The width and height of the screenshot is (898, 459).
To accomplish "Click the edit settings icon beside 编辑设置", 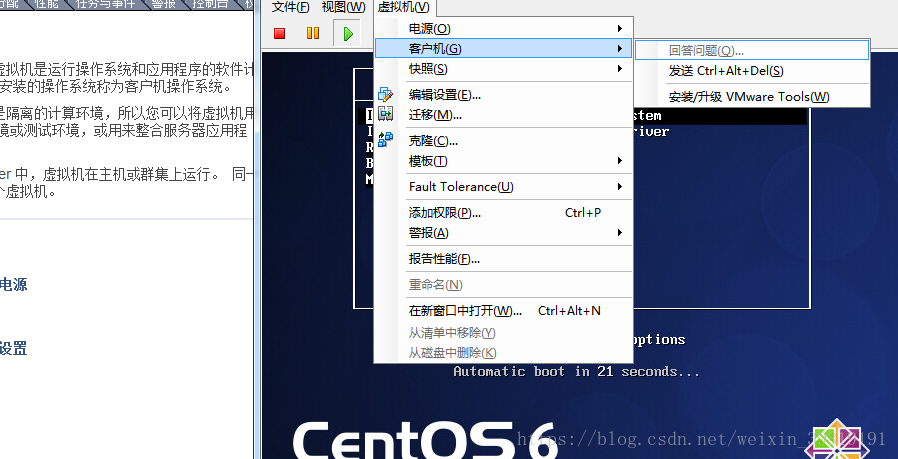I will pyautogui.click(x=385, y=95).
